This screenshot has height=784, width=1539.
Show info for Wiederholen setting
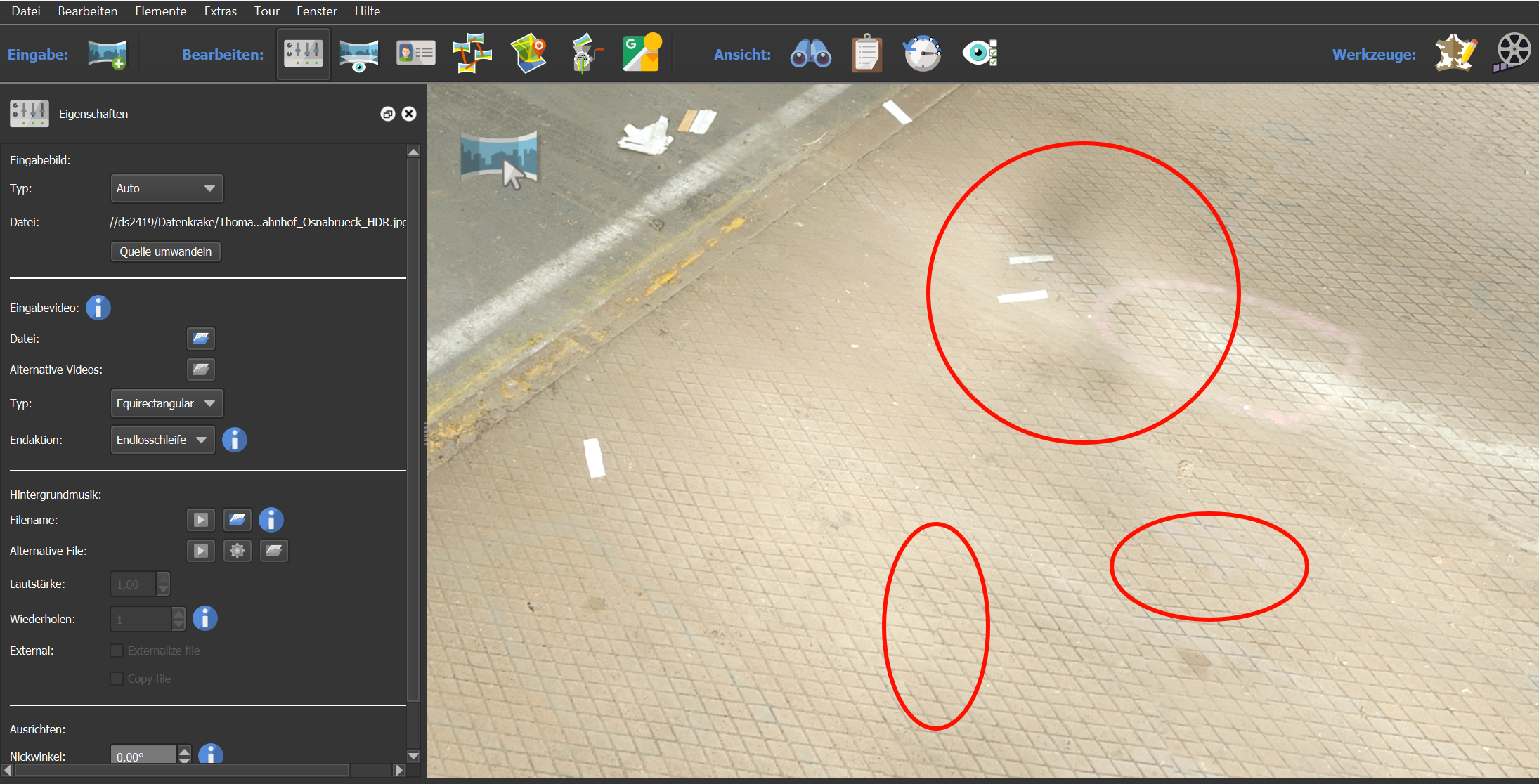(205, 618)
